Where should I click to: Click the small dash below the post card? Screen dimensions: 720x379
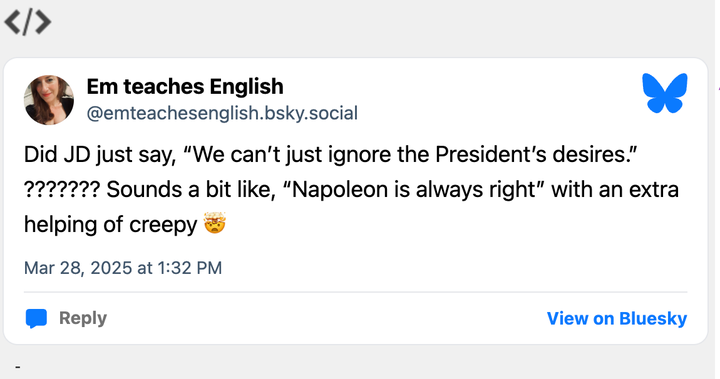17,367
